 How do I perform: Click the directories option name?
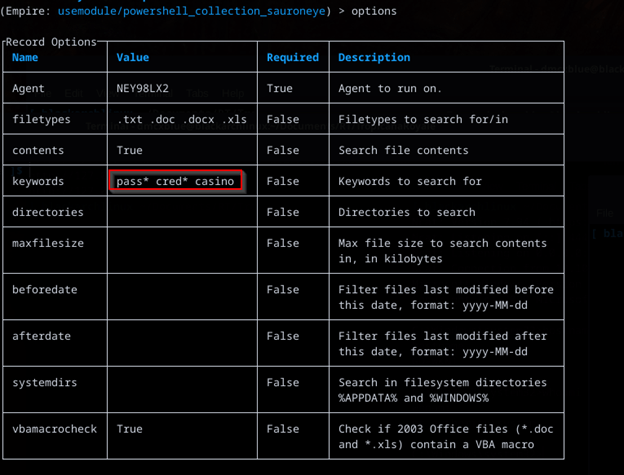pos(48,212)
